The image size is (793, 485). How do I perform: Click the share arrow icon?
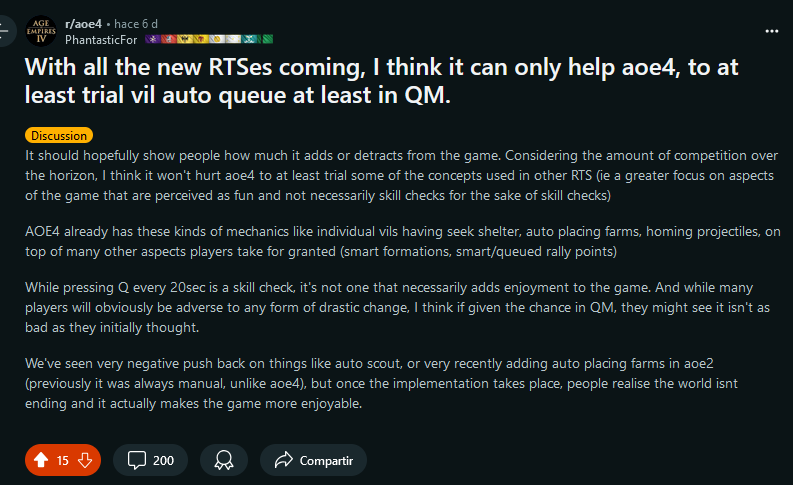click(284, 460)
